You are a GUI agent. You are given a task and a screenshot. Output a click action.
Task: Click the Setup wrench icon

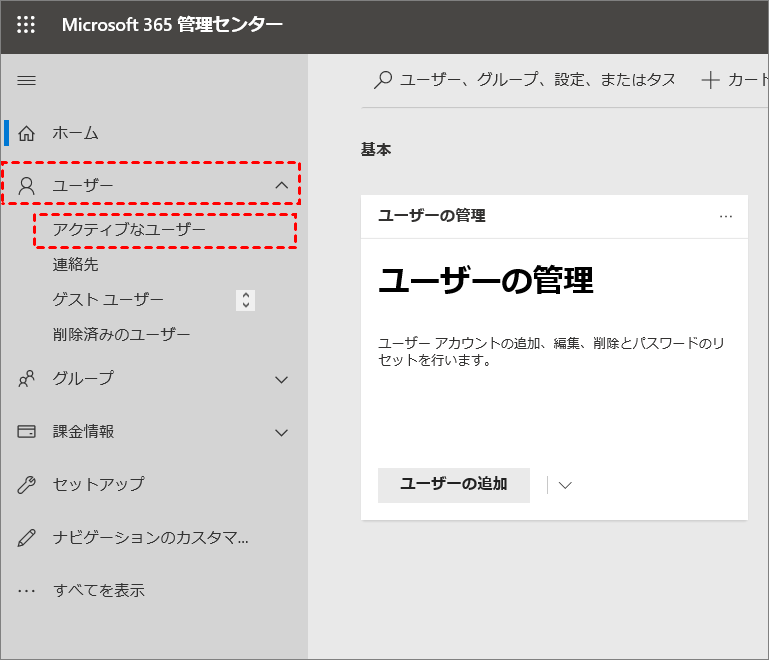26,484
